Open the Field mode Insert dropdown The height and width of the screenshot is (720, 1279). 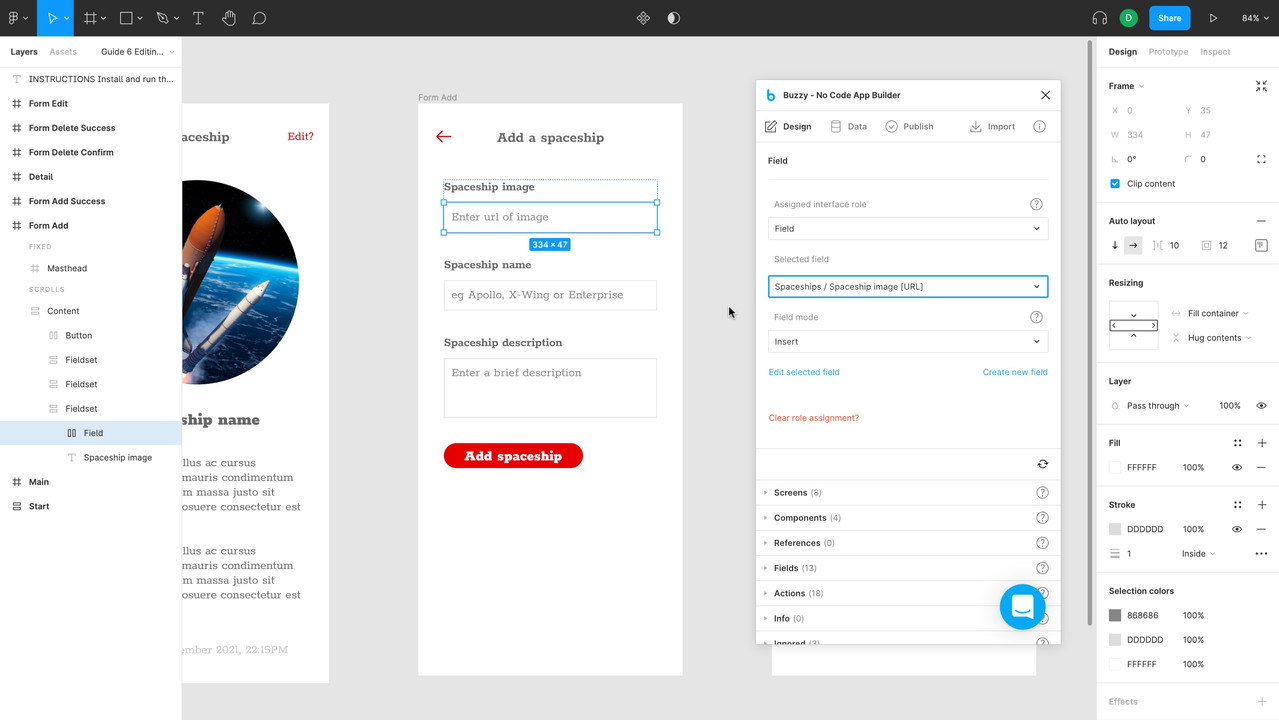click(907, 342)
